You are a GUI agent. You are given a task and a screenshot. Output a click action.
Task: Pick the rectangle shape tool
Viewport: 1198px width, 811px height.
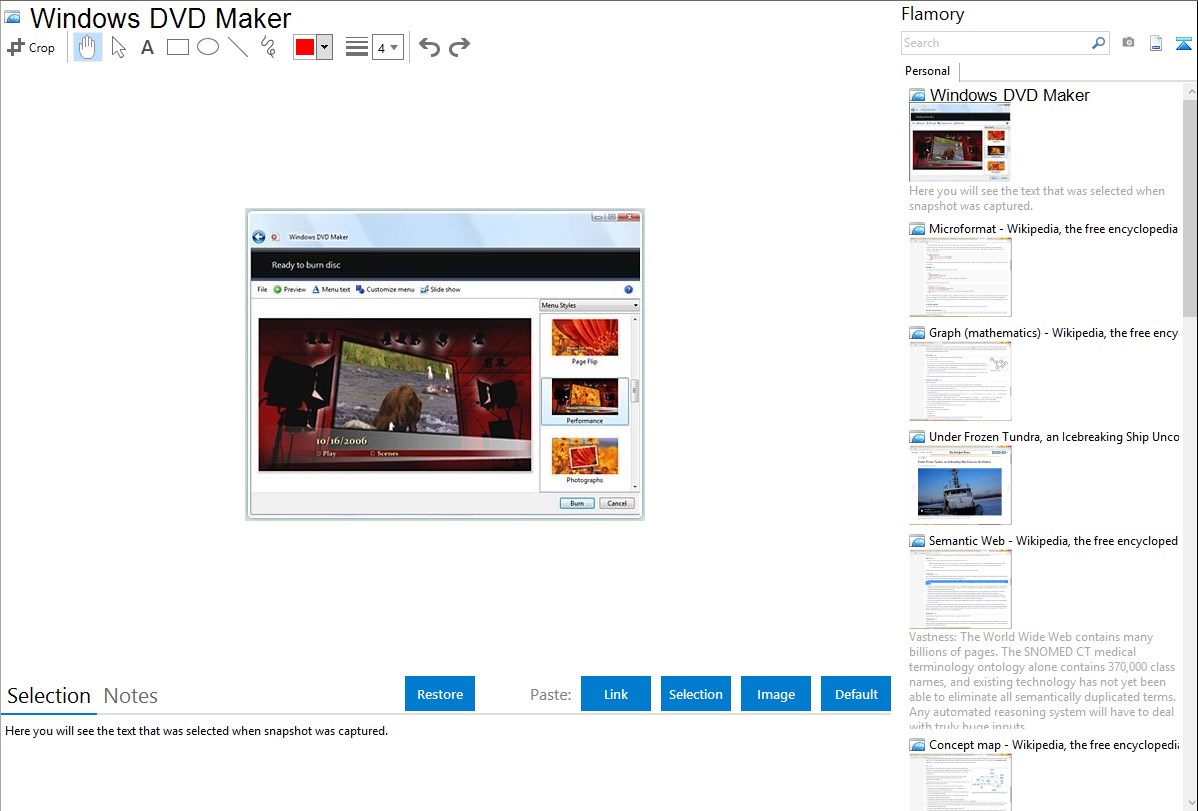(x=178, y=47)
